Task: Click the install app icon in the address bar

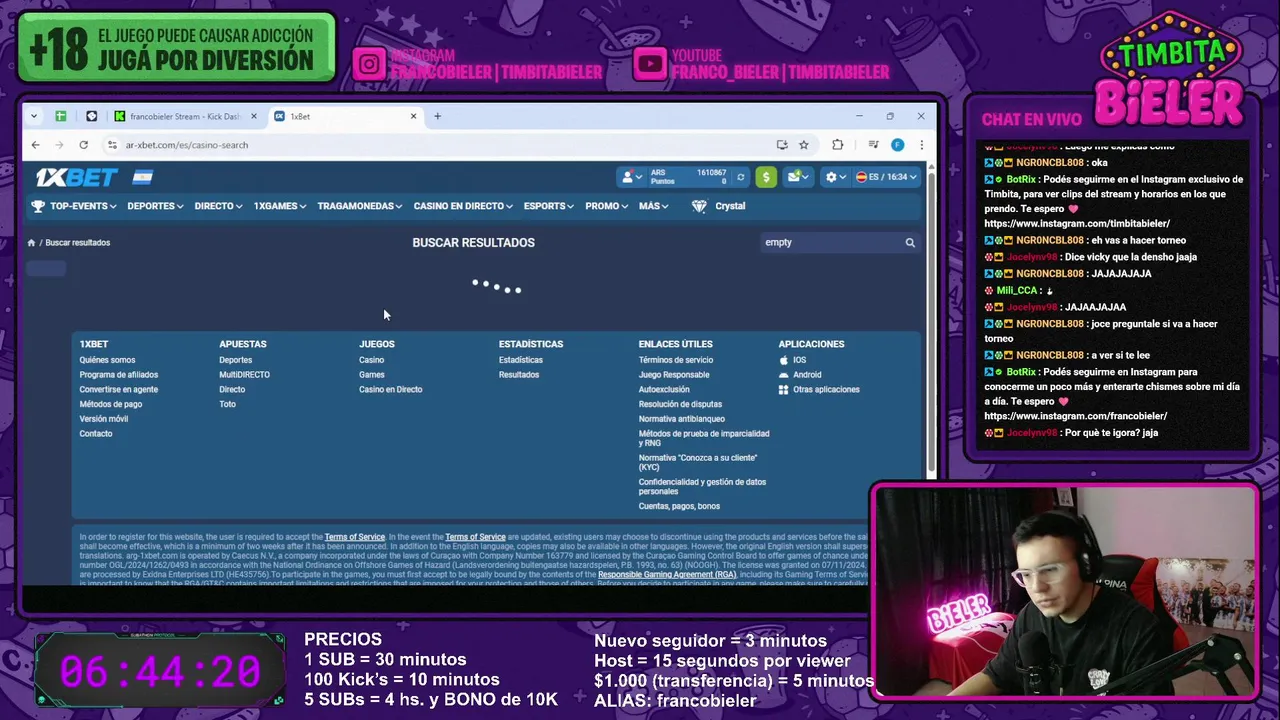Action: [x=782, y=145]
